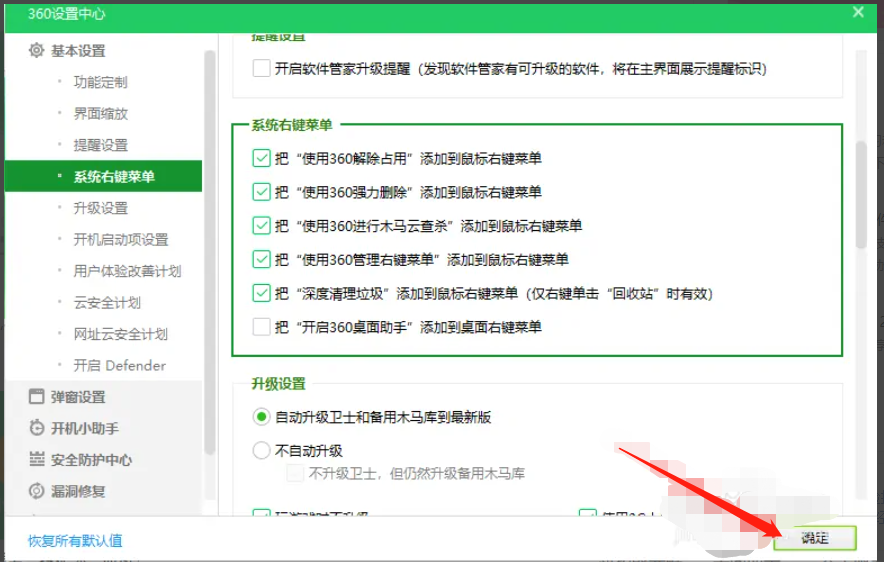
Task: Enable 开启360桌面助手 desktop menu checkbox
Action: pos(261,327)
